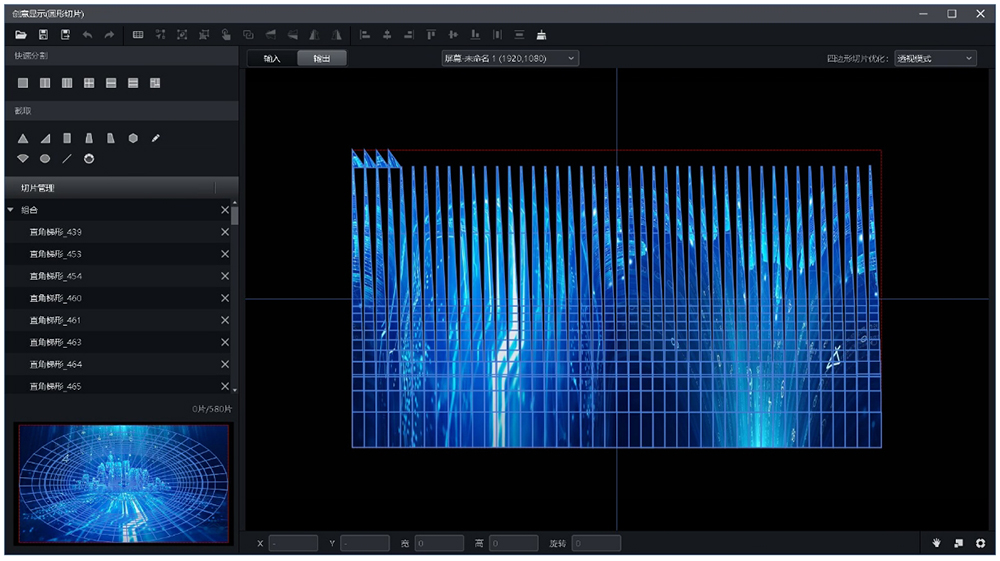Select the triangle slice shape tool
The height and width of the screenshot is (561, 1000).
click(23, 139)
